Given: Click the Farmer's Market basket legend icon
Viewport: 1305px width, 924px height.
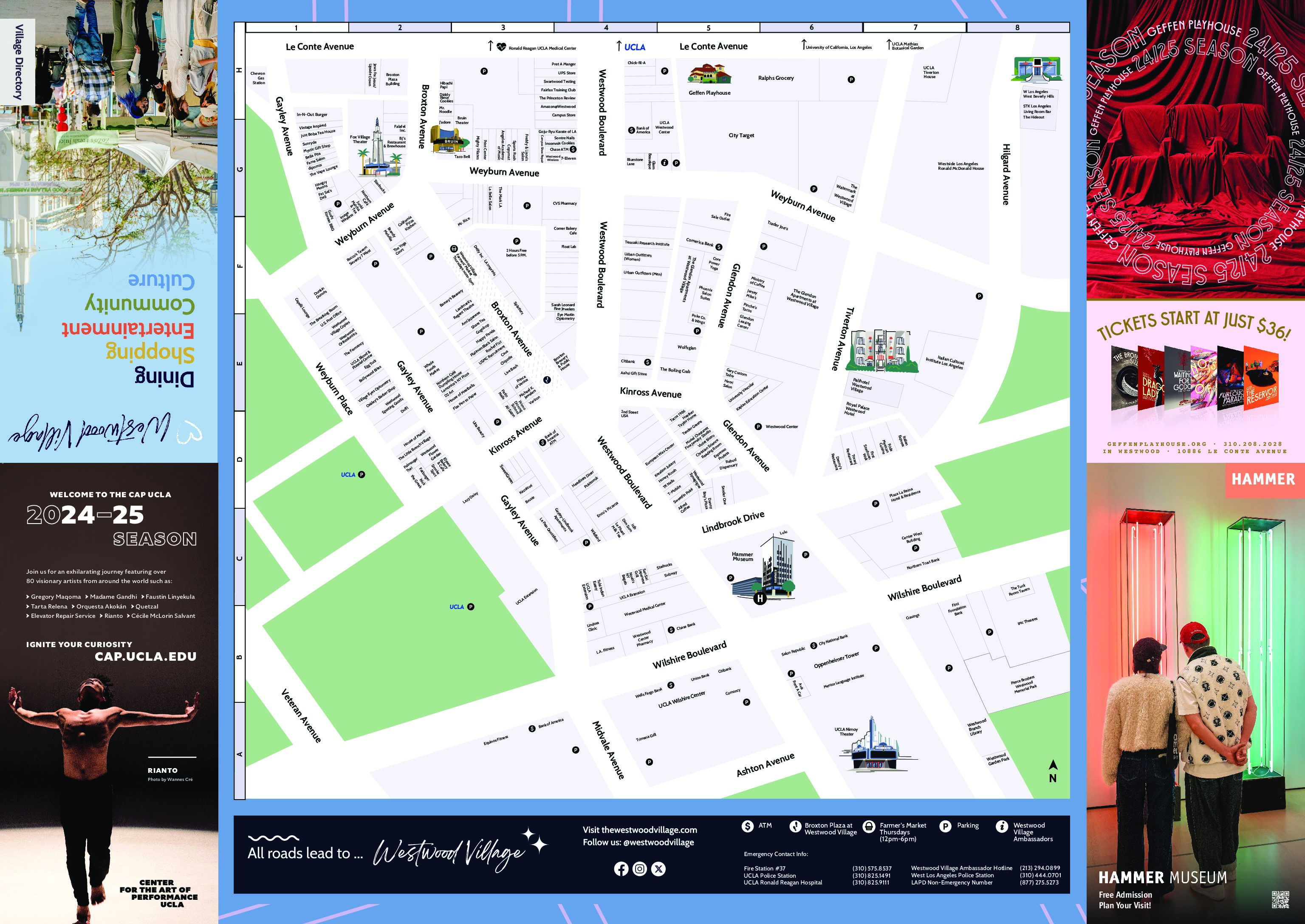Looking at the screenshot, I should pos(869,826).
